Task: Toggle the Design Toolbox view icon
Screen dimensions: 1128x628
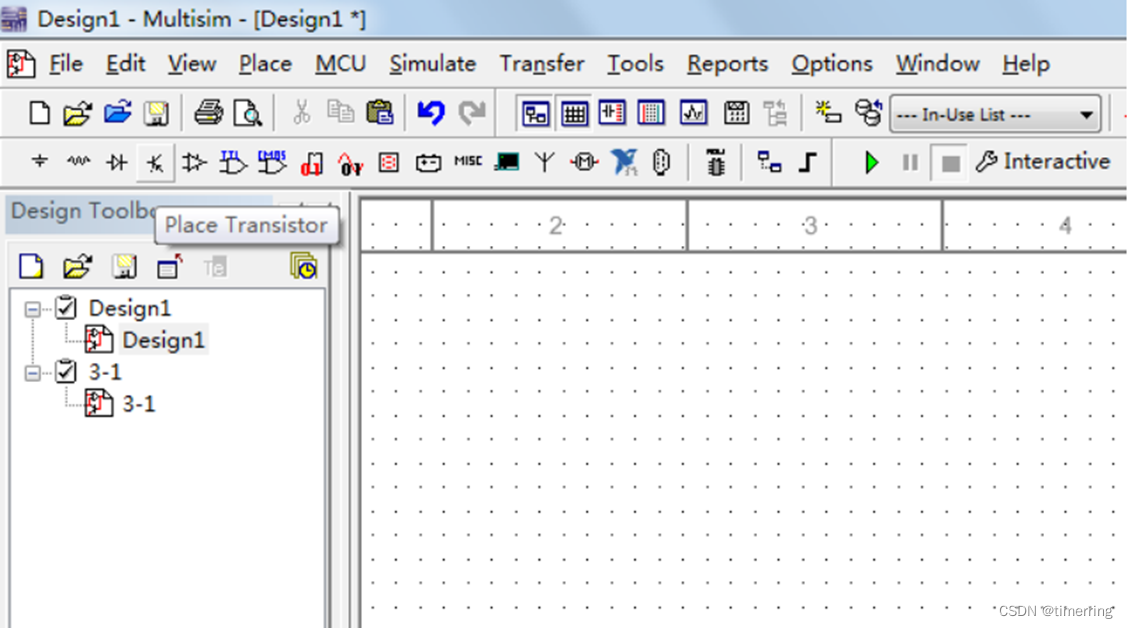Action: [535, 113]
